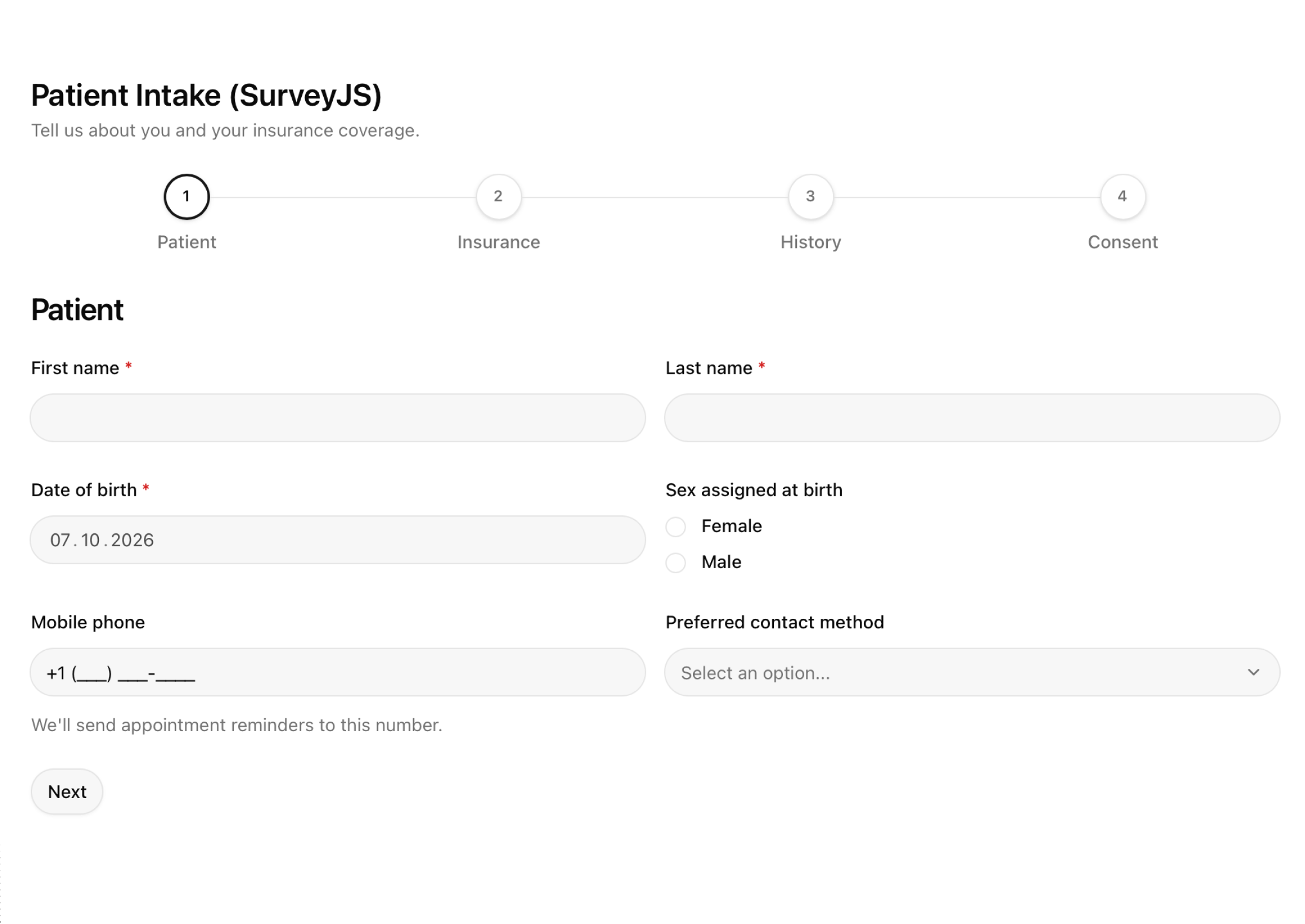
Task: Open the Date of birth field
Action: [337, 540]
